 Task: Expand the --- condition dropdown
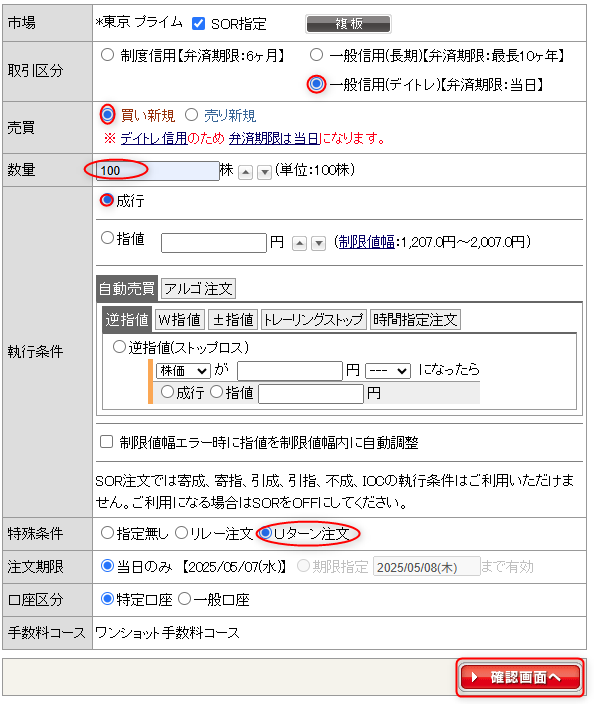pyautogui.click(x=388, y=371)
